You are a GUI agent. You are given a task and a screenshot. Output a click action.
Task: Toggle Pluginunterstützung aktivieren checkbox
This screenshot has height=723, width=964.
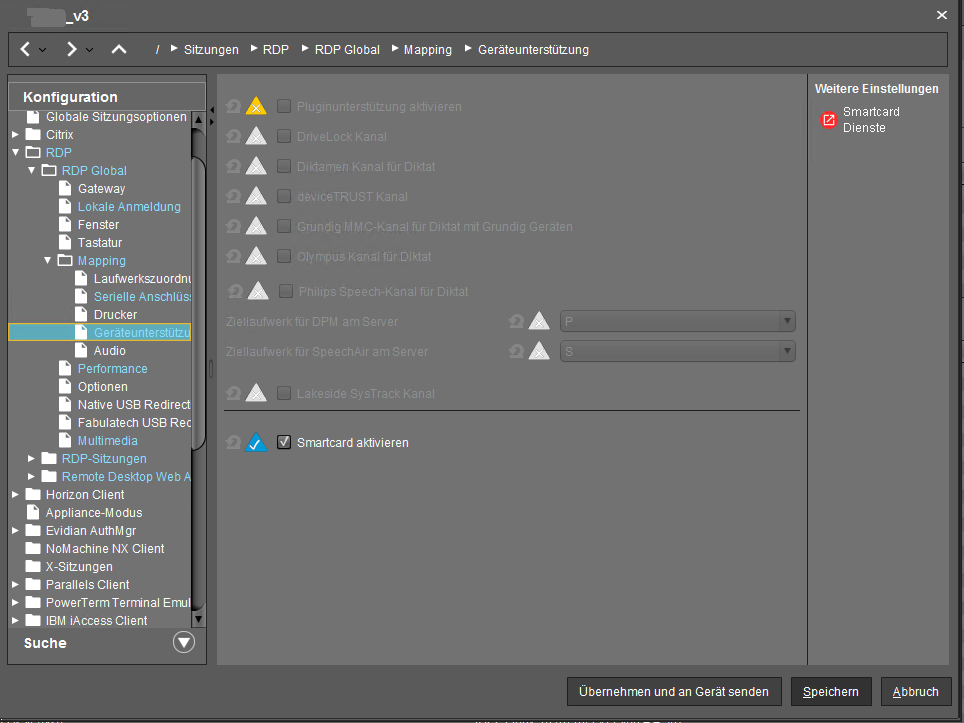(x=284, y=106)
